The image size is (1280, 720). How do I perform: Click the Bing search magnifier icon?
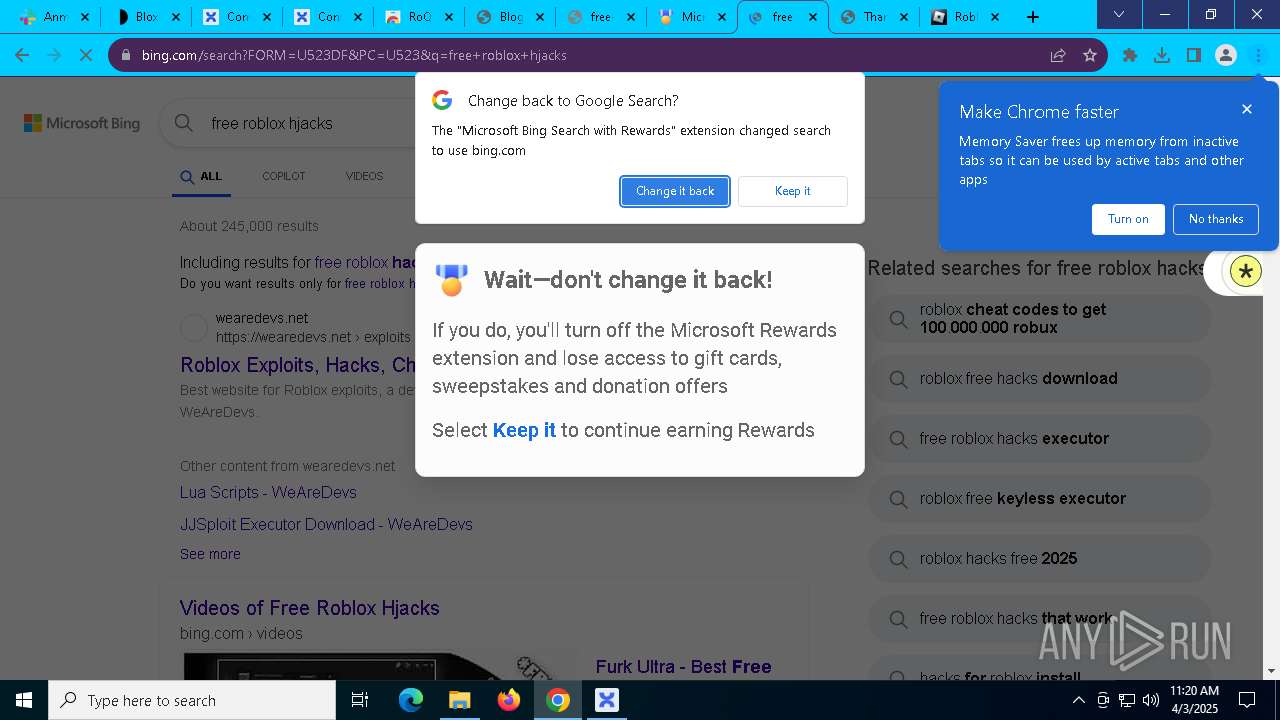coord(184,123)
